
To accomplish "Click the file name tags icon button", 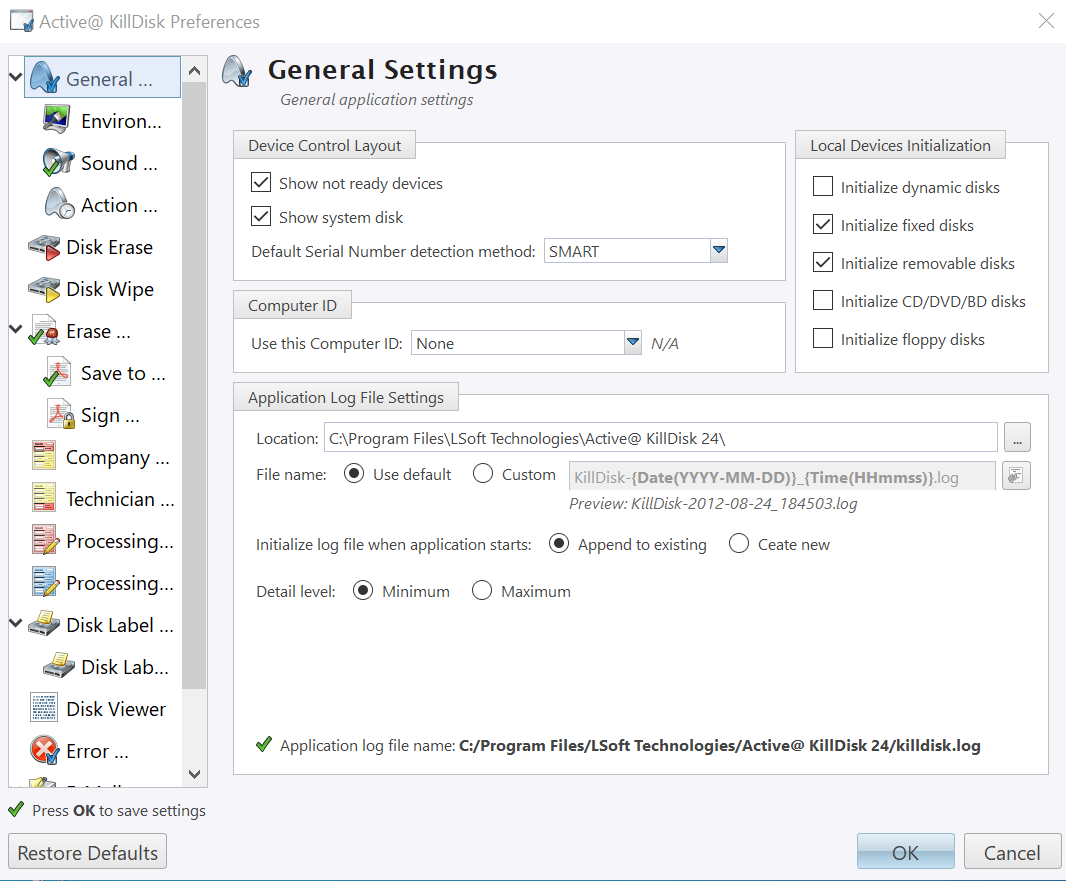I will (1017, 476).
